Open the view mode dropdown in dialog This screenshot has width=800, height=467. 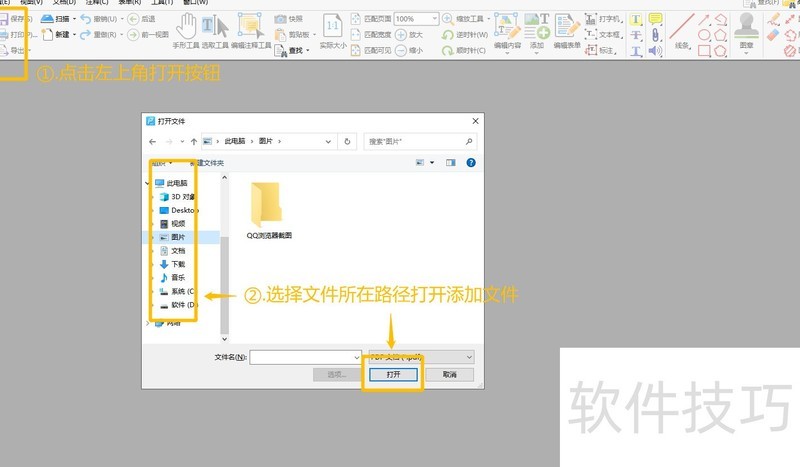pos(431,162)
